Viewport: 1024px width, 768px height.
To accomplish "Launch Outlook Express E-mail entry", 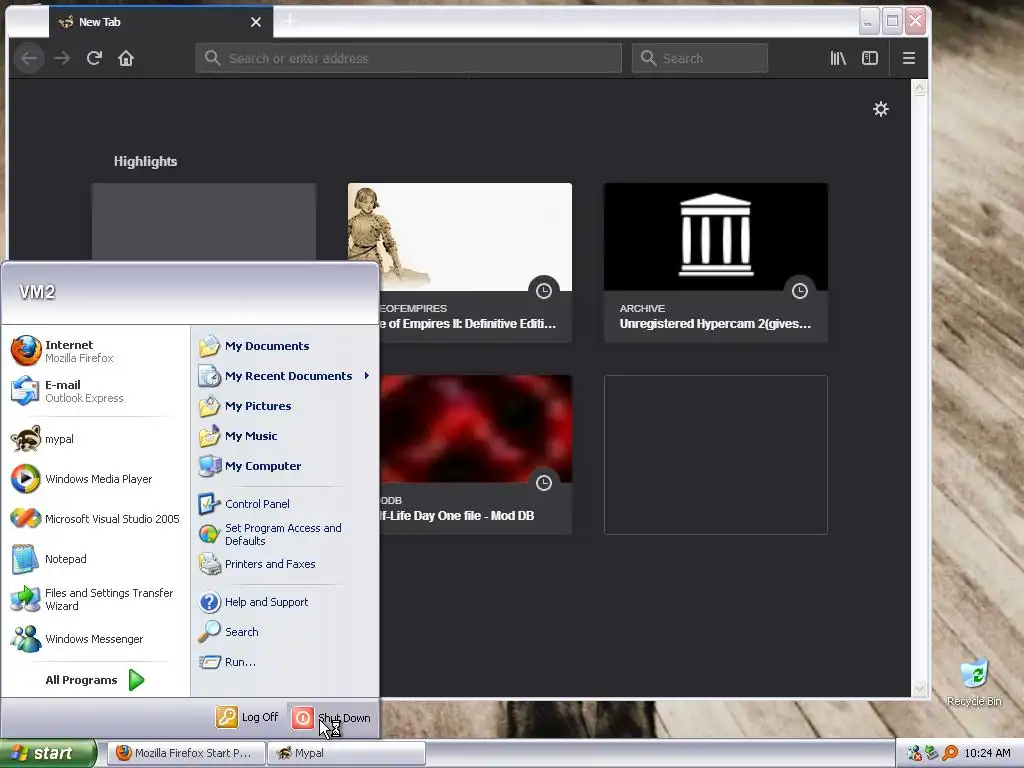I will [95, 391].
